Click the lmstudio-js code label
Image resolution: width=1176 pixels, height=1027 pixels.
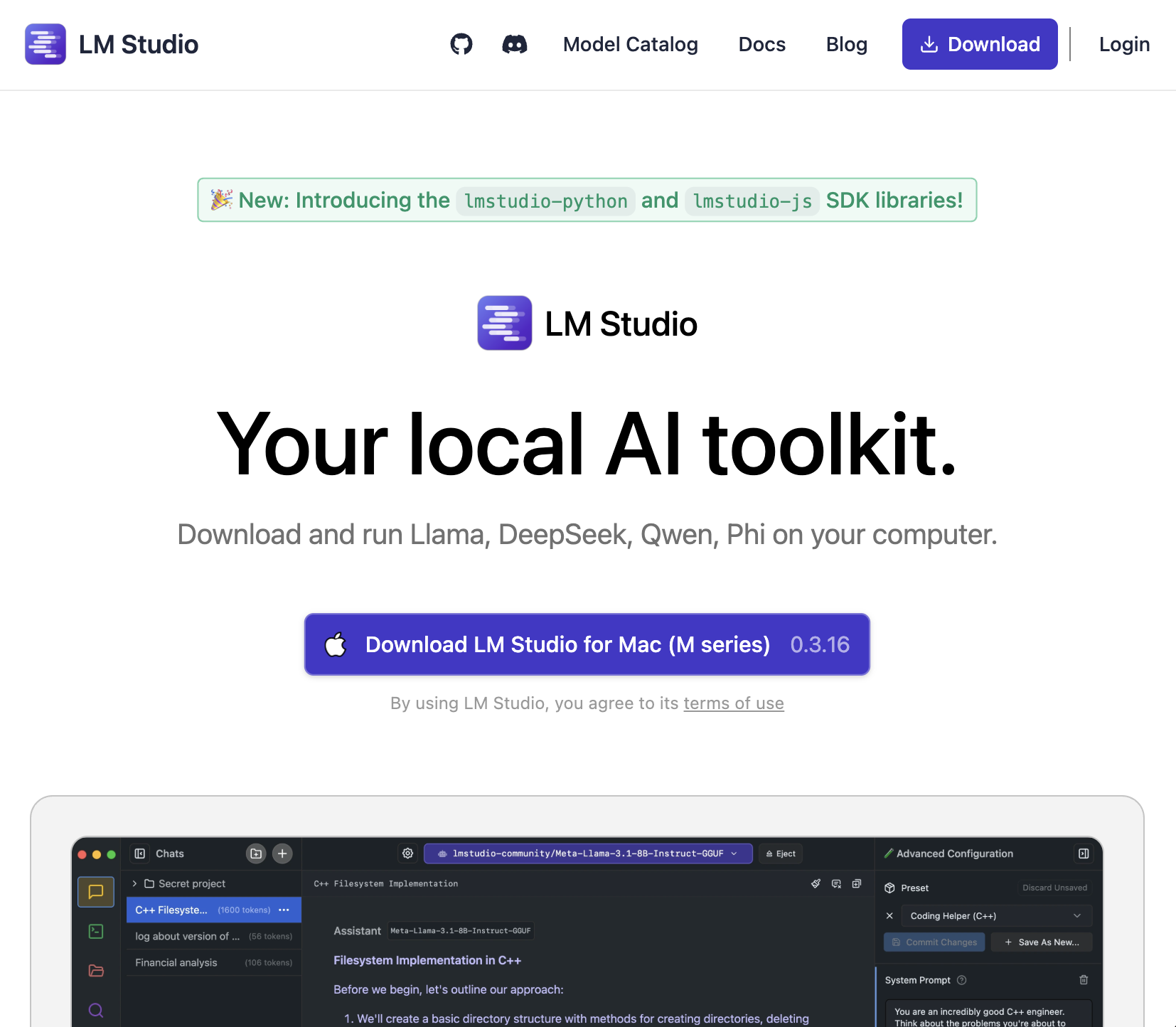pos(752,201)
